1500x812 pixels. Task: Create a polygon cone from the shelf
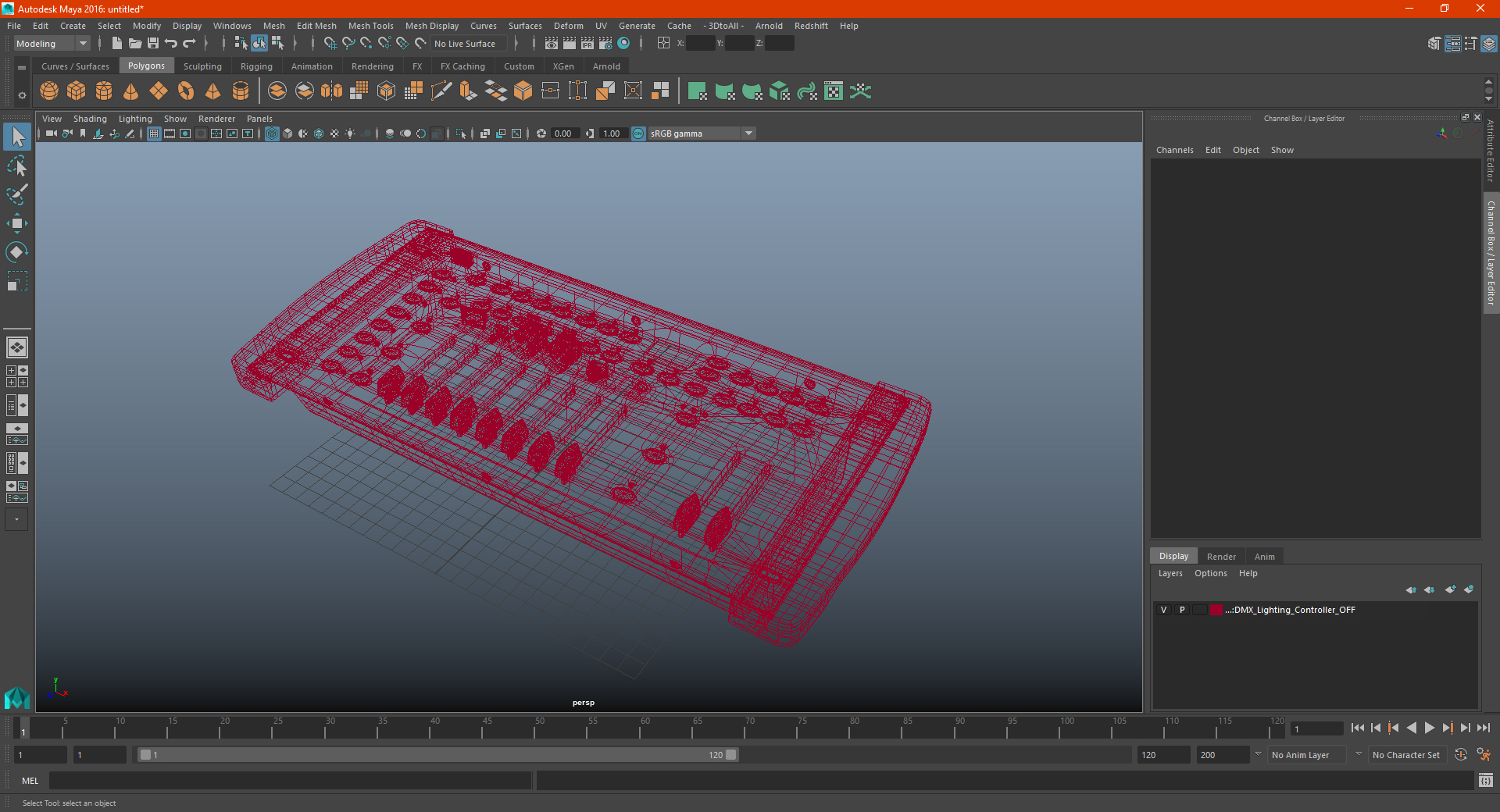point(131,91)
